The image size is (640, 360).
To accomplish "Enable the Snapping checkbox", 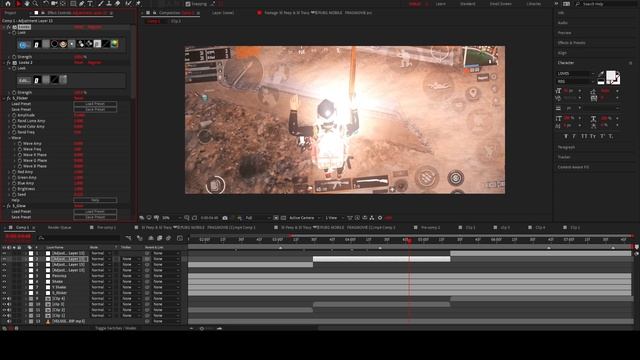I will [x=188, y=4].
